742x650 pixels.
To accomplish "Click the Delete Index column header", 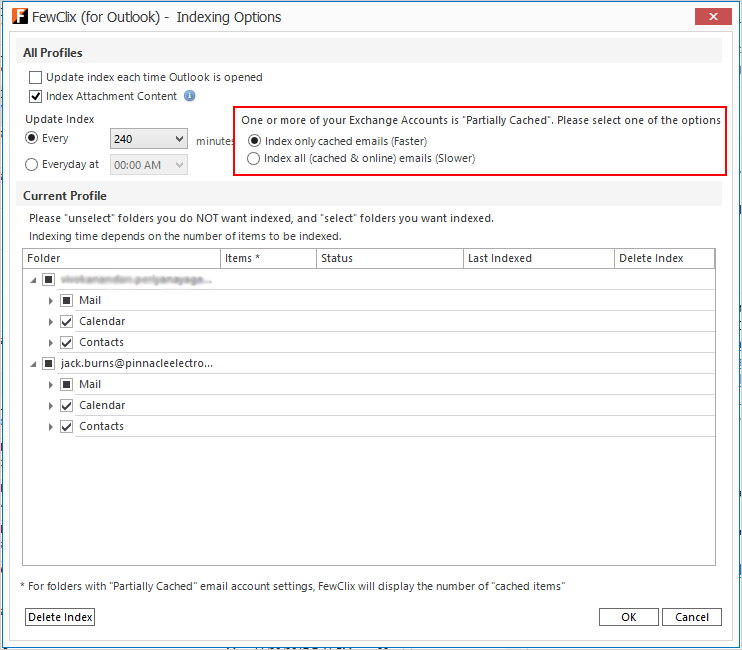I will pos(664,258).
